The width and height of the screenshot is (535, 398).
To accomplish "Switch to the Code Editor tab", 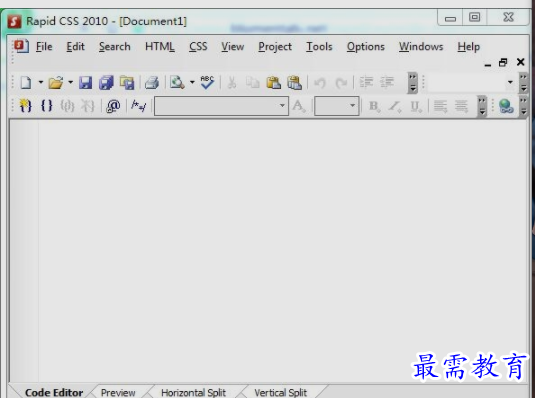I will pyautogui.click(x=54, y=393).
